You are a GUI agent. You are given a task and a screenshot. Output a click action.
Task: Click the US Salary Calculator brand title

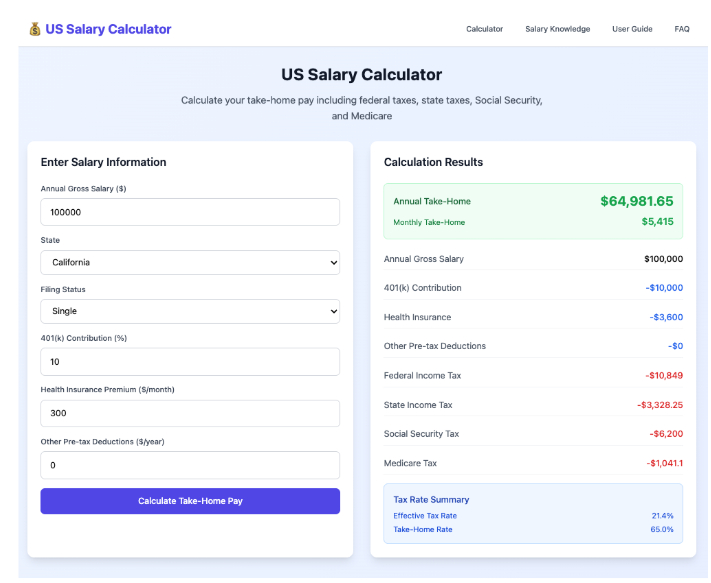[x=108, y=29]
